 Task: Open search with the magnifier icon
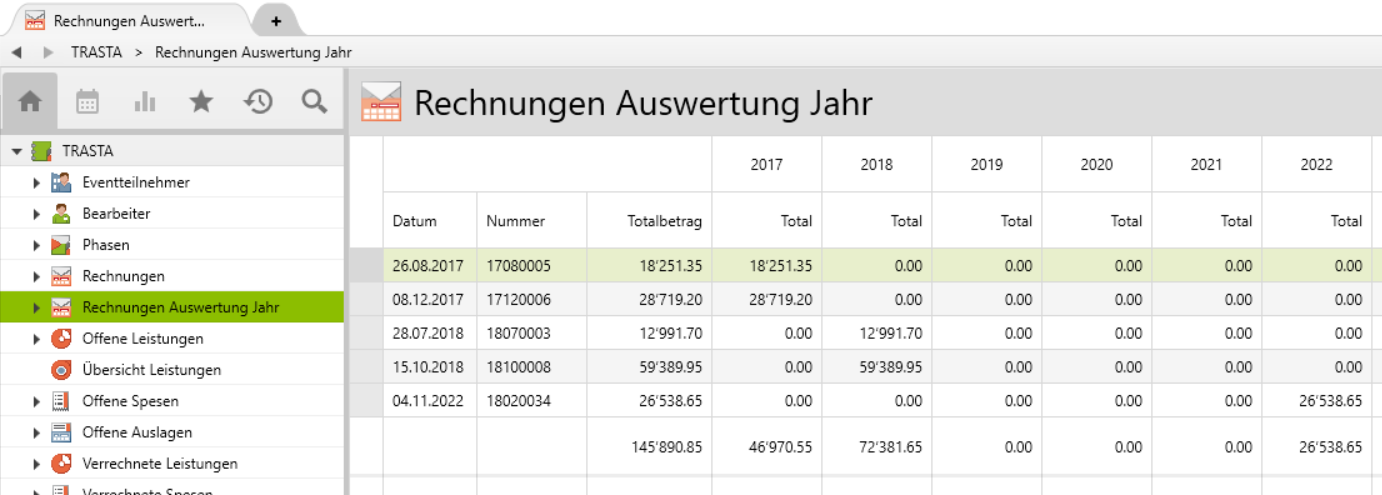315,101
